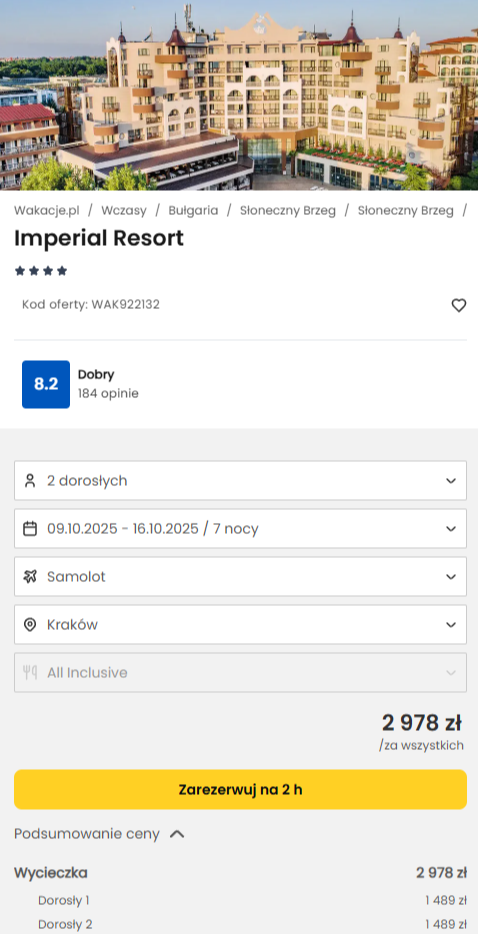Open the Samolot transport dropdown
Image resolution: width=478 pixels, height=934 pixels.
pos(240,577)
